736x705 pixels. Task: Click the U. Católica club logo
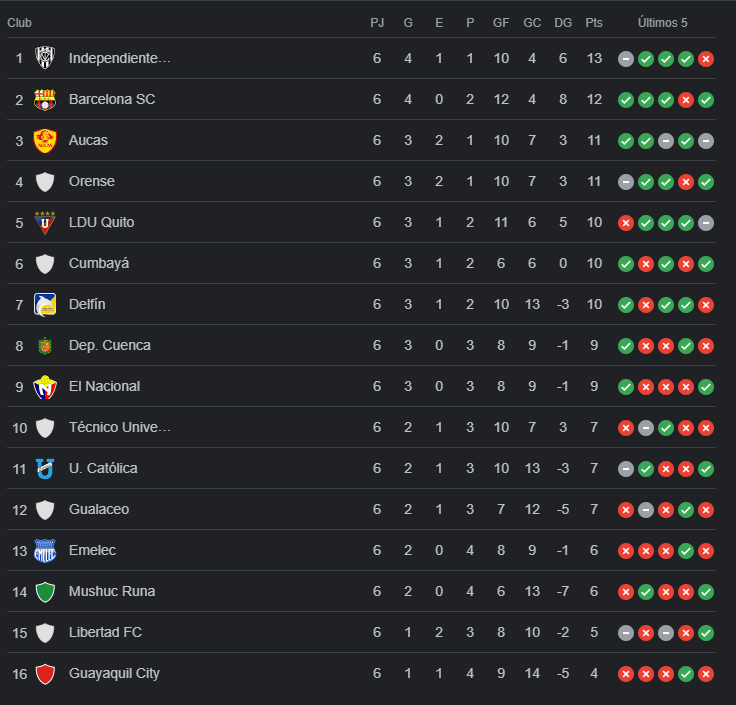[45, 468]
